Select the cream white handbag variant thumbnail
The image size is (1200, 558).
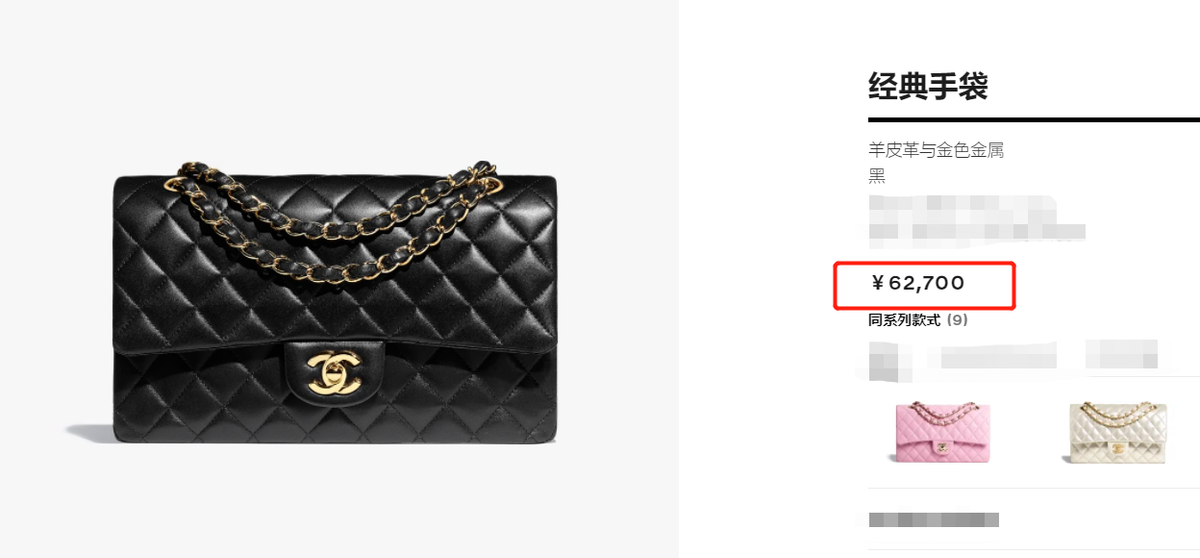point(1116,432)
